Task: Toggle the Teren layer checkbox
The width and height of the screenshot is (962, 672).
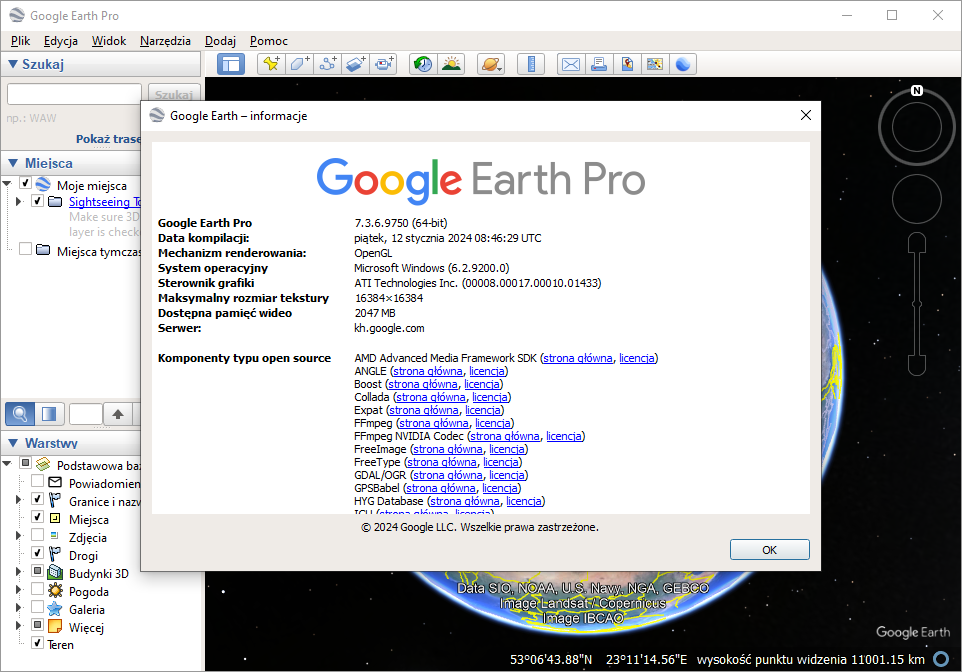Action: [x=37, y=643]
